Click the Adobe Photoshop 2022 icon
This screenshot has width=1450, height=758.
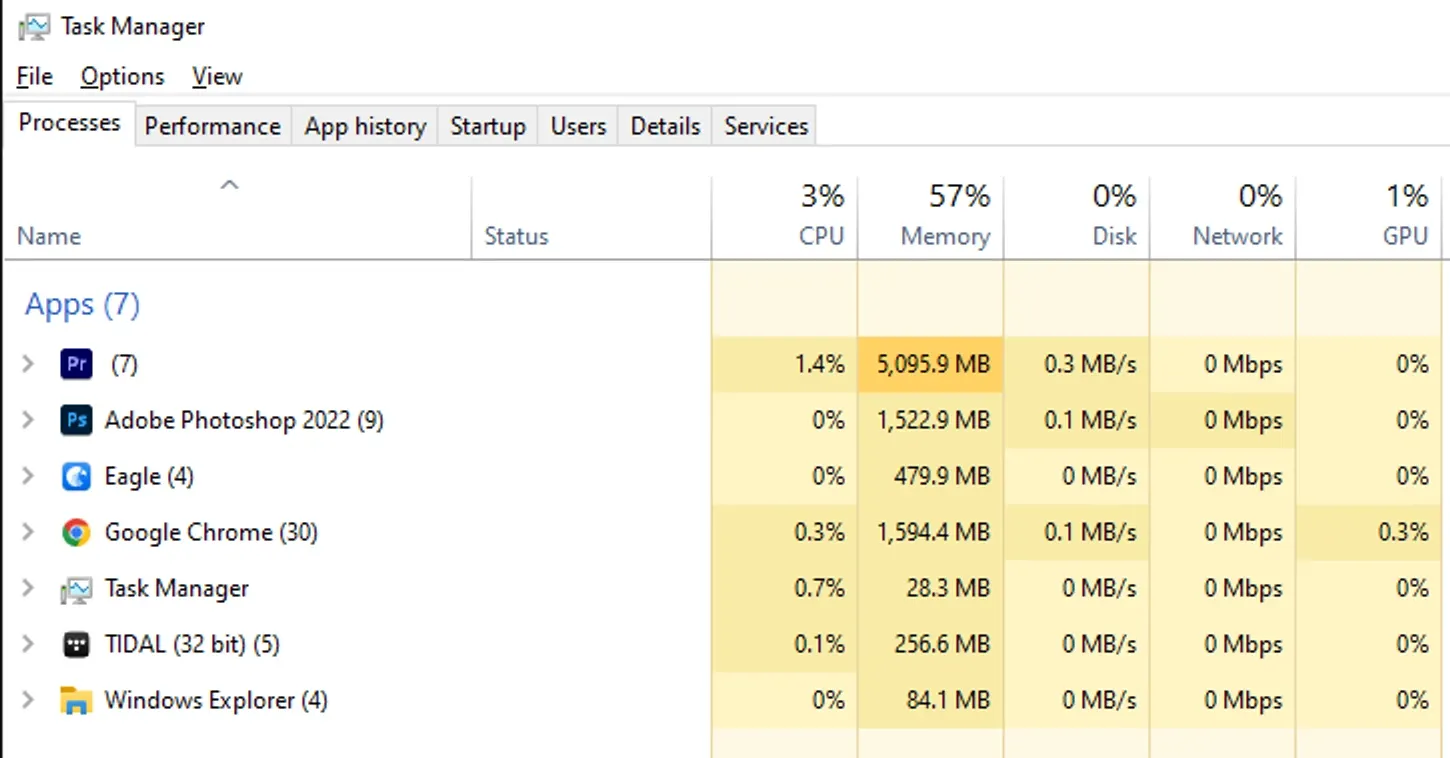coord(76,420)
